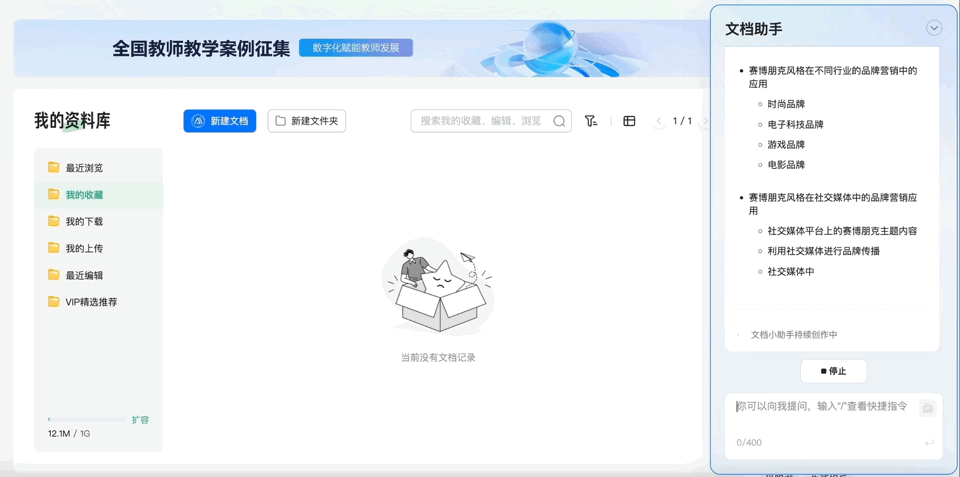This screenshot has width=960, height=477.
Task: Click the 新建文档 button
Action: click(219, 121)
